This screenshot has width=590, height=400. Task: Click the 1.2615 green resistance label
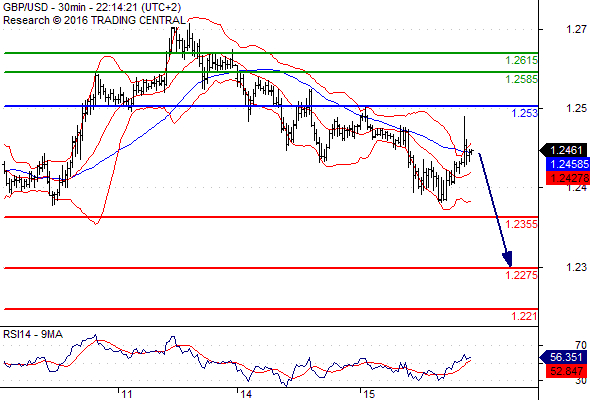521,60
